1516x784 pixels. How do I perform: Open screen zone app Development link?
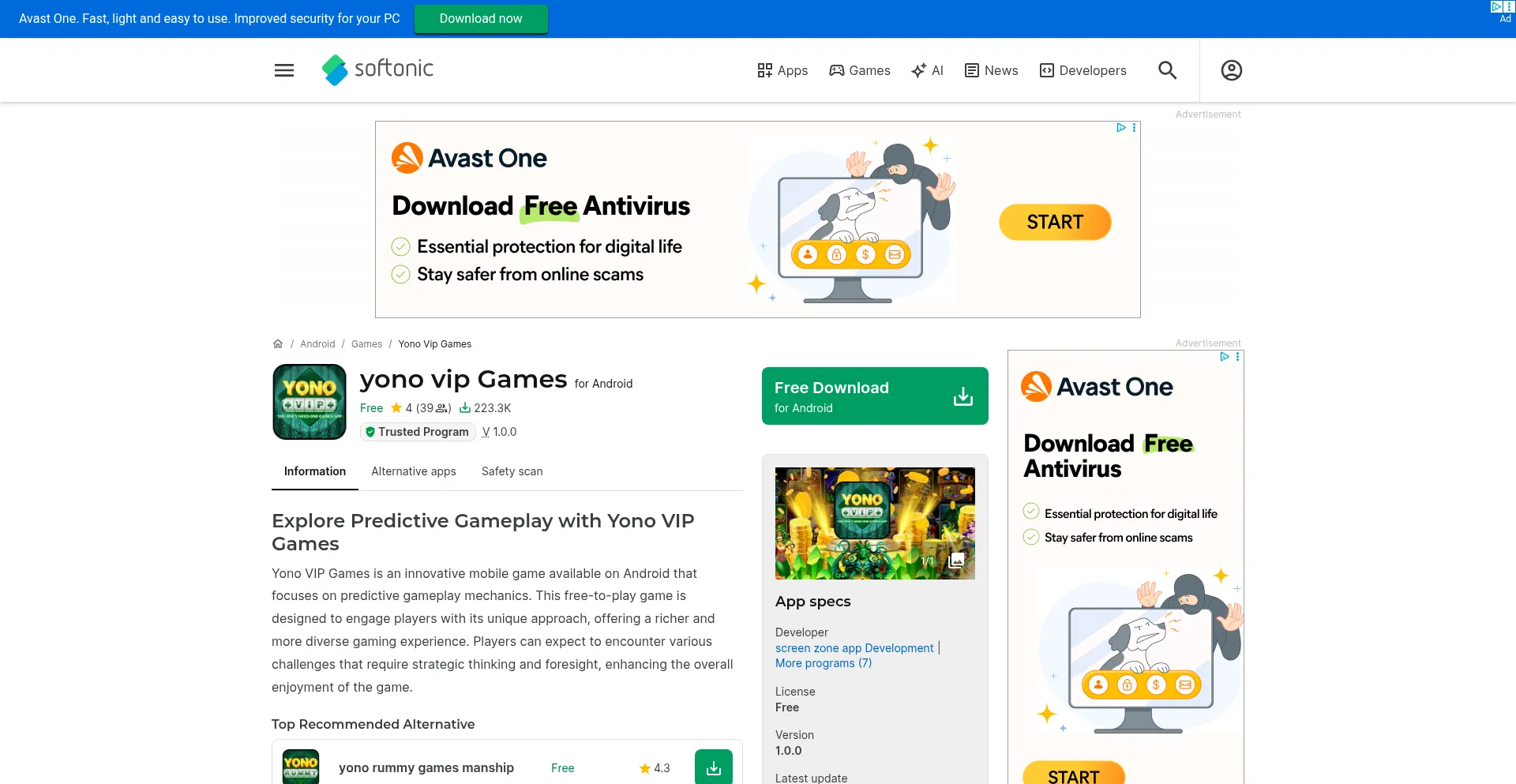point(854,648)
